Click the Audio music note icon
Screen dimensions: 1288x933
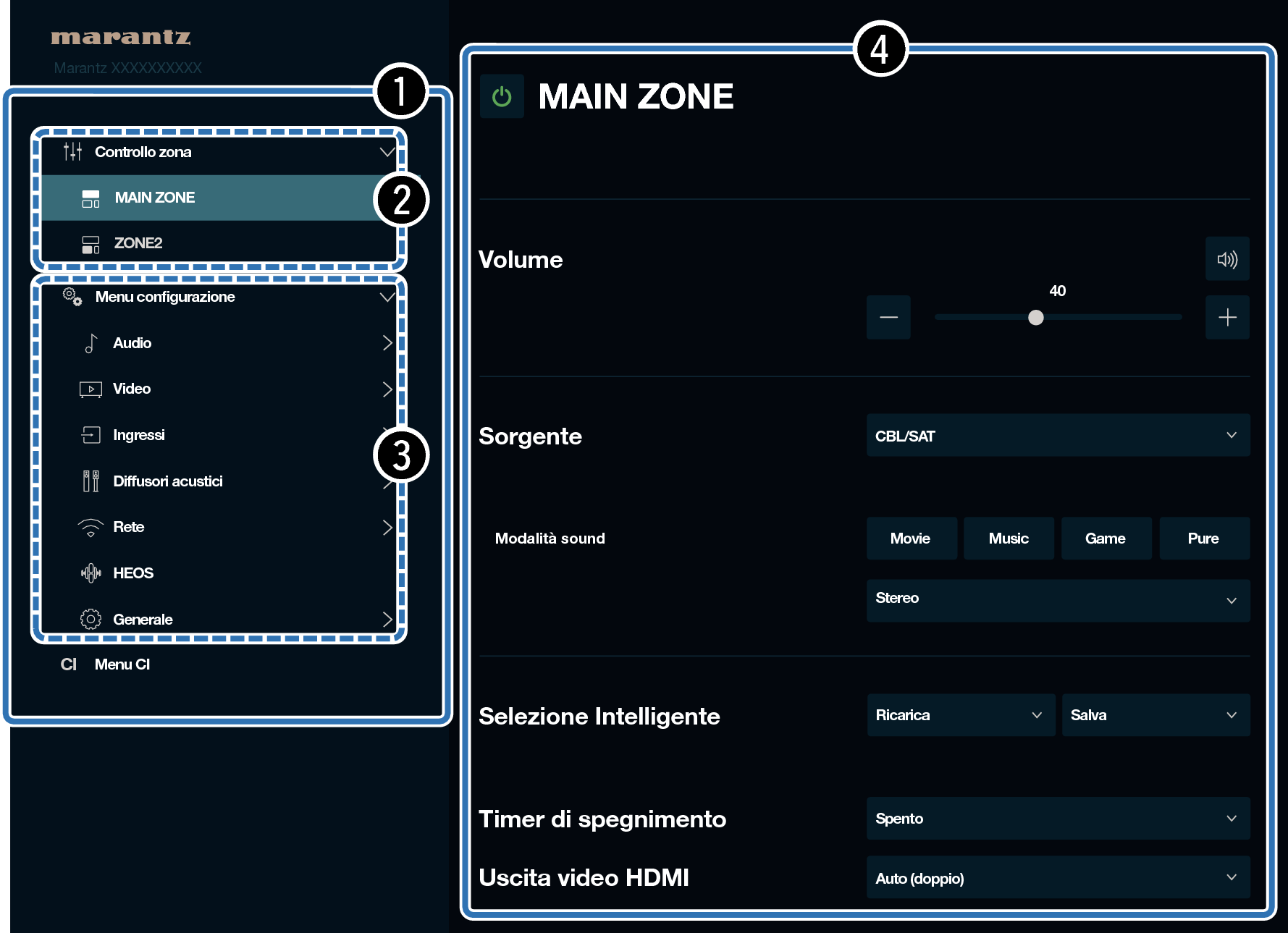pyautogui.click(x=91, y=343)
